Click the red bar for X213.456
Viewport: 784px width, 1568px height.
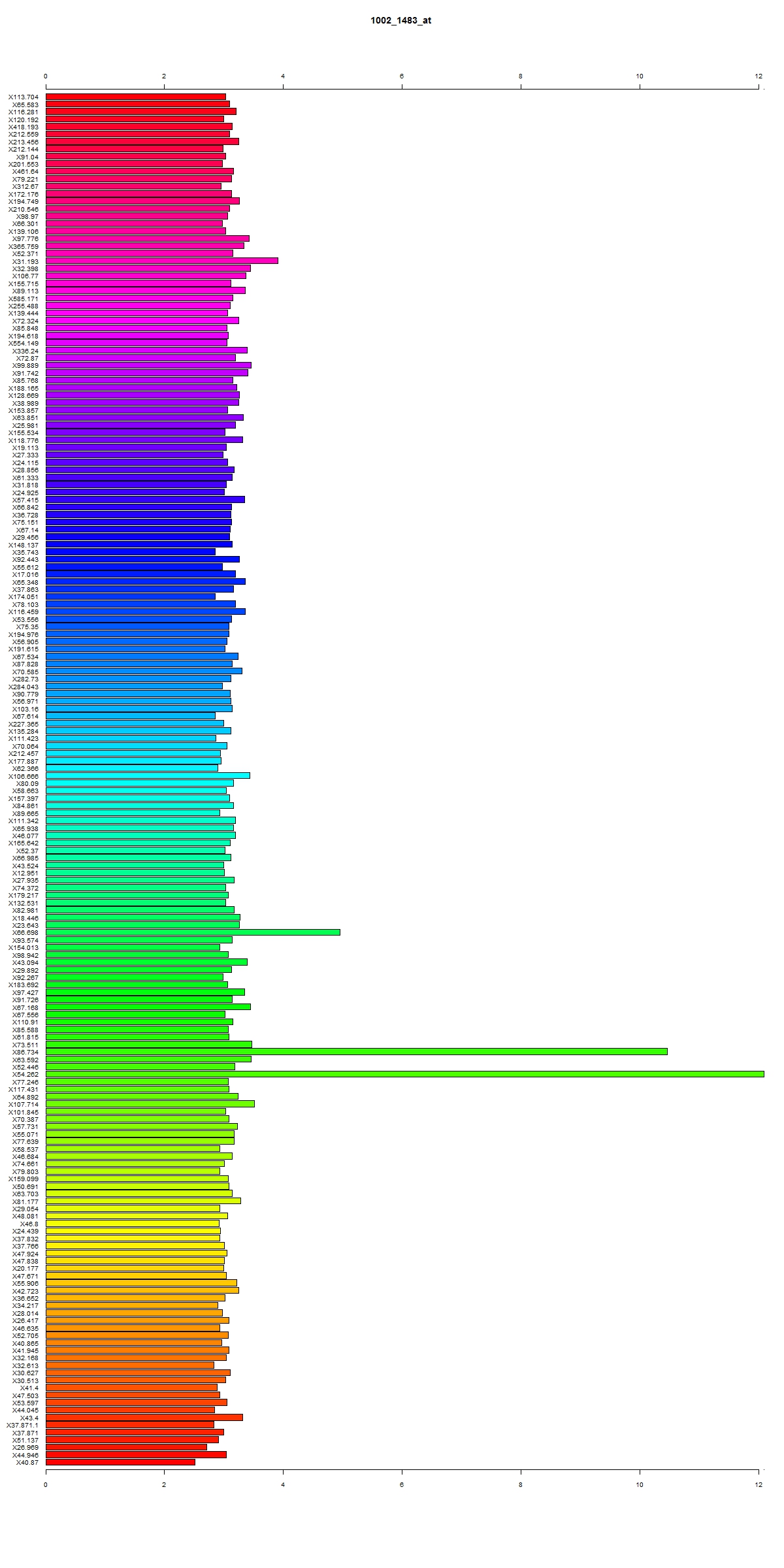tap(142, 141)
